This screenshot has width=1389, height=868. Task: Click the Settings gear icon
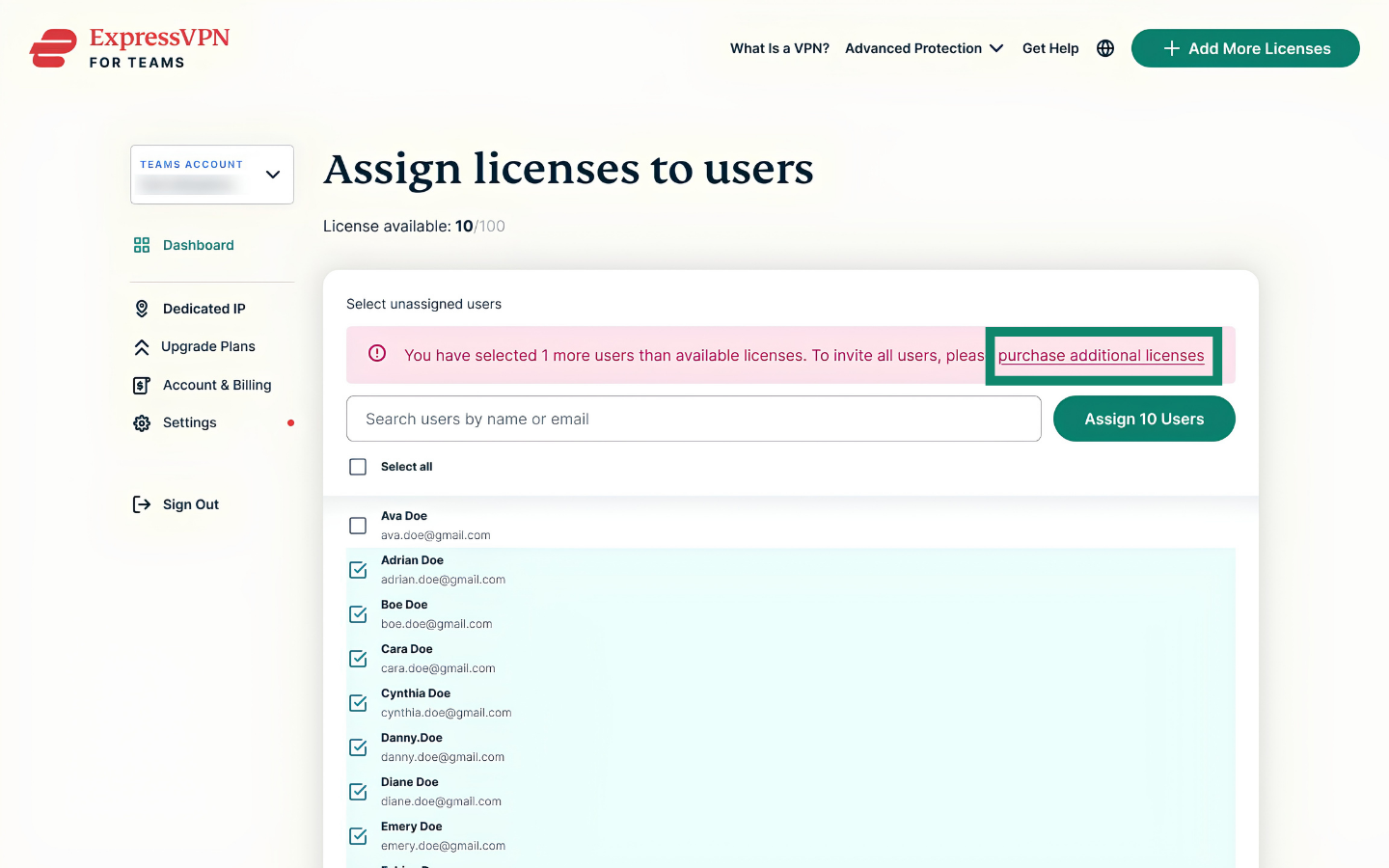coord(142,423)
